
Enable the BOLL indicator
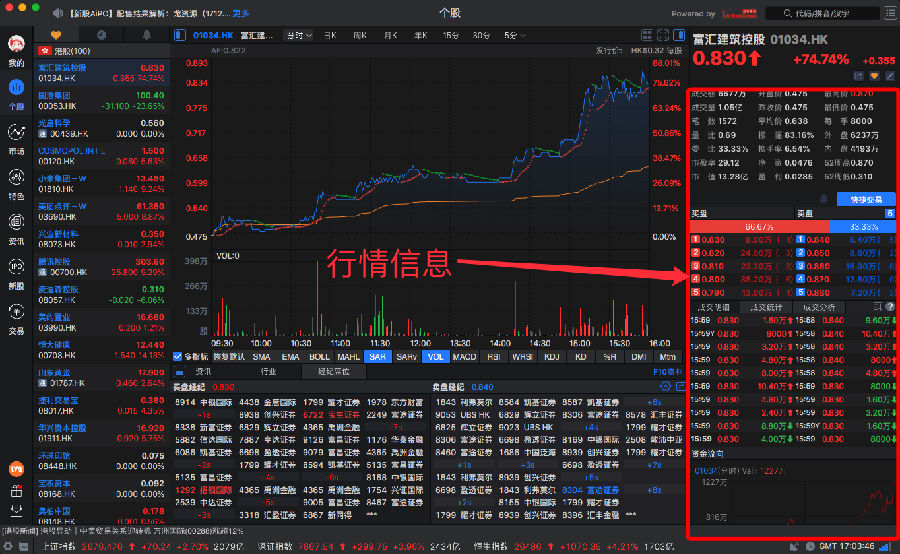pyautogui.click(x=319, y=357)
